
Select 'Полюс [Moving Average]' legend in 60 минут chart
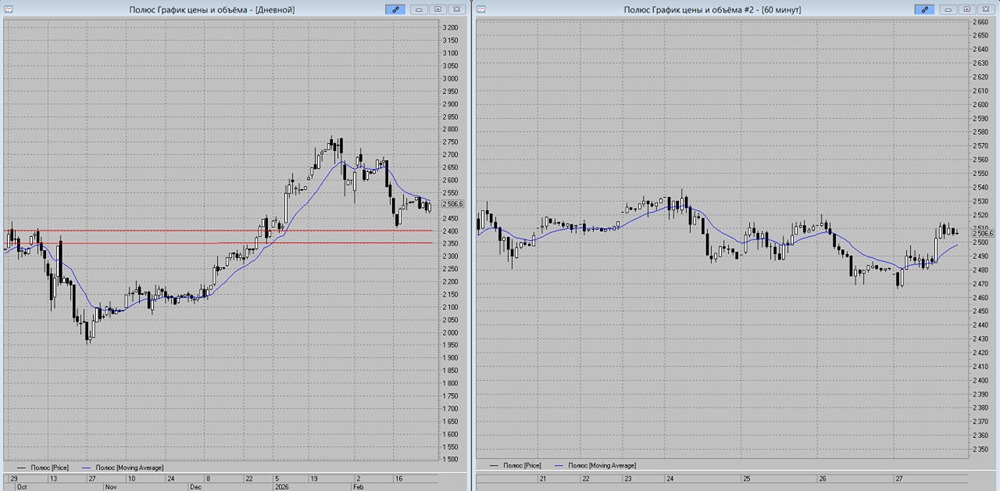pos(596,466)
